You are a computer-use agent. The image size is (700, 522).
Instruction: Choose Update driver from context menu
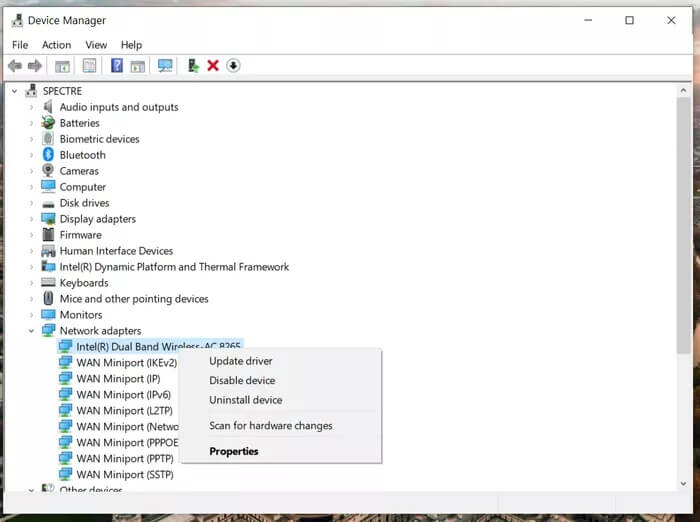(x=281, y=361)
